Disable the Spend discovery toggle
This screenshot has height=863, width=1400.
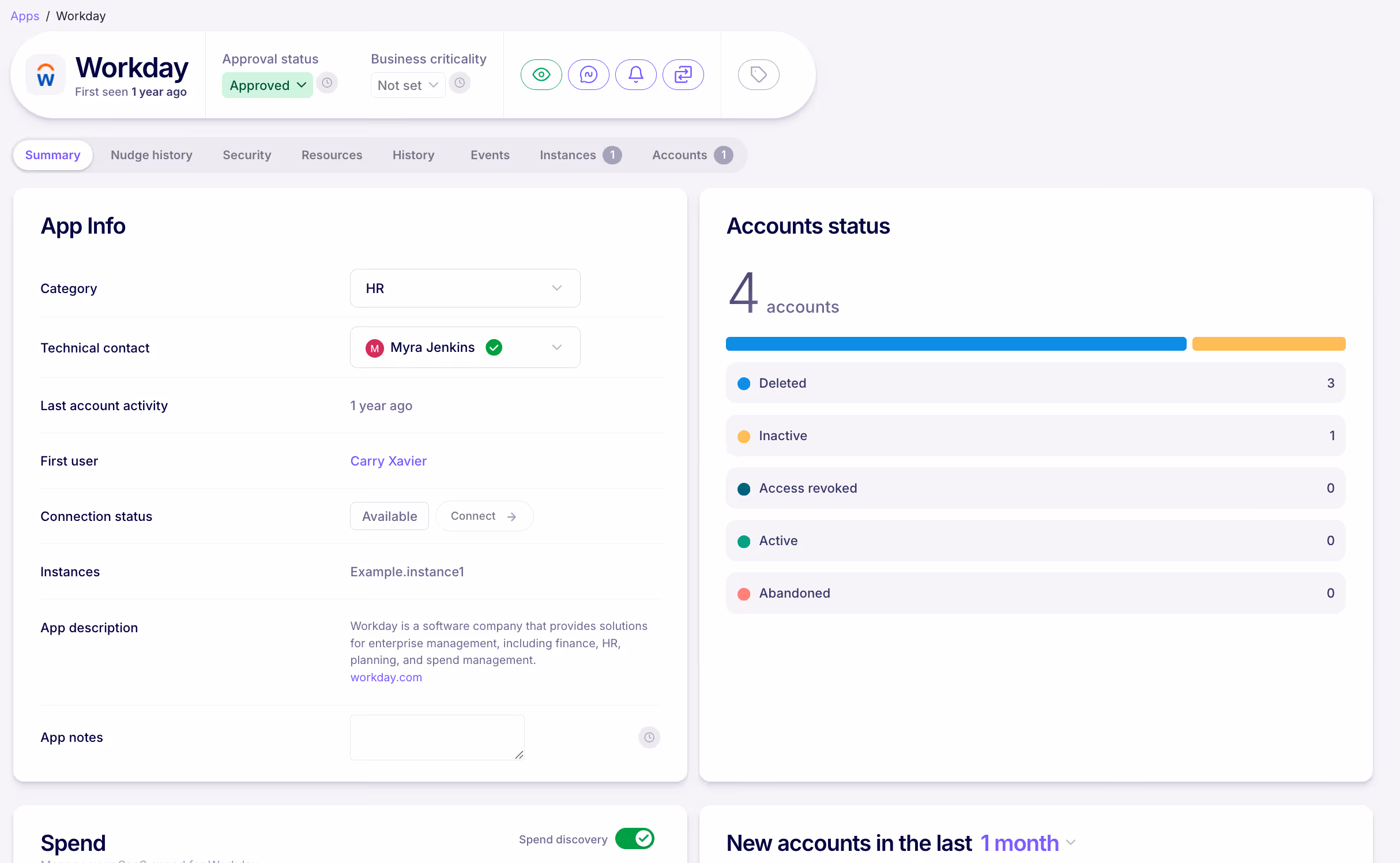point(634,839)
